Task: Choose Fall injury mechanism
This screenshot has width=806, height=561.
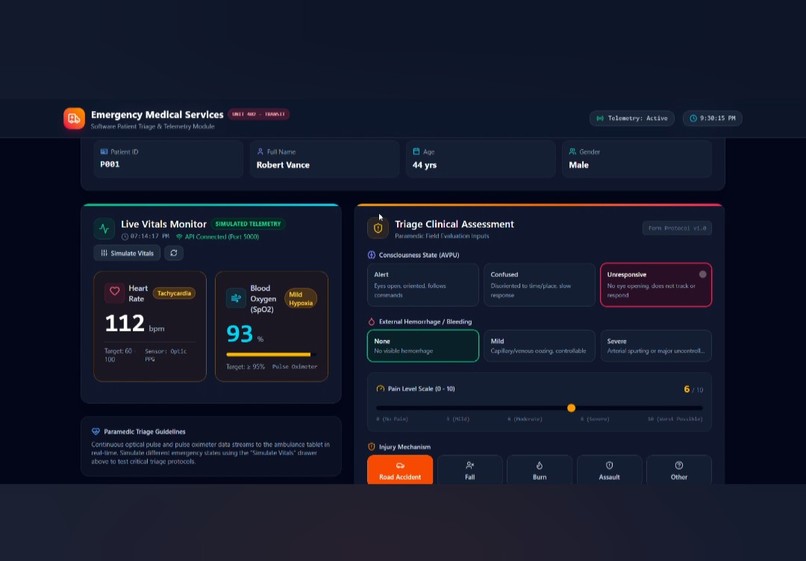Action: click(470, 470)
